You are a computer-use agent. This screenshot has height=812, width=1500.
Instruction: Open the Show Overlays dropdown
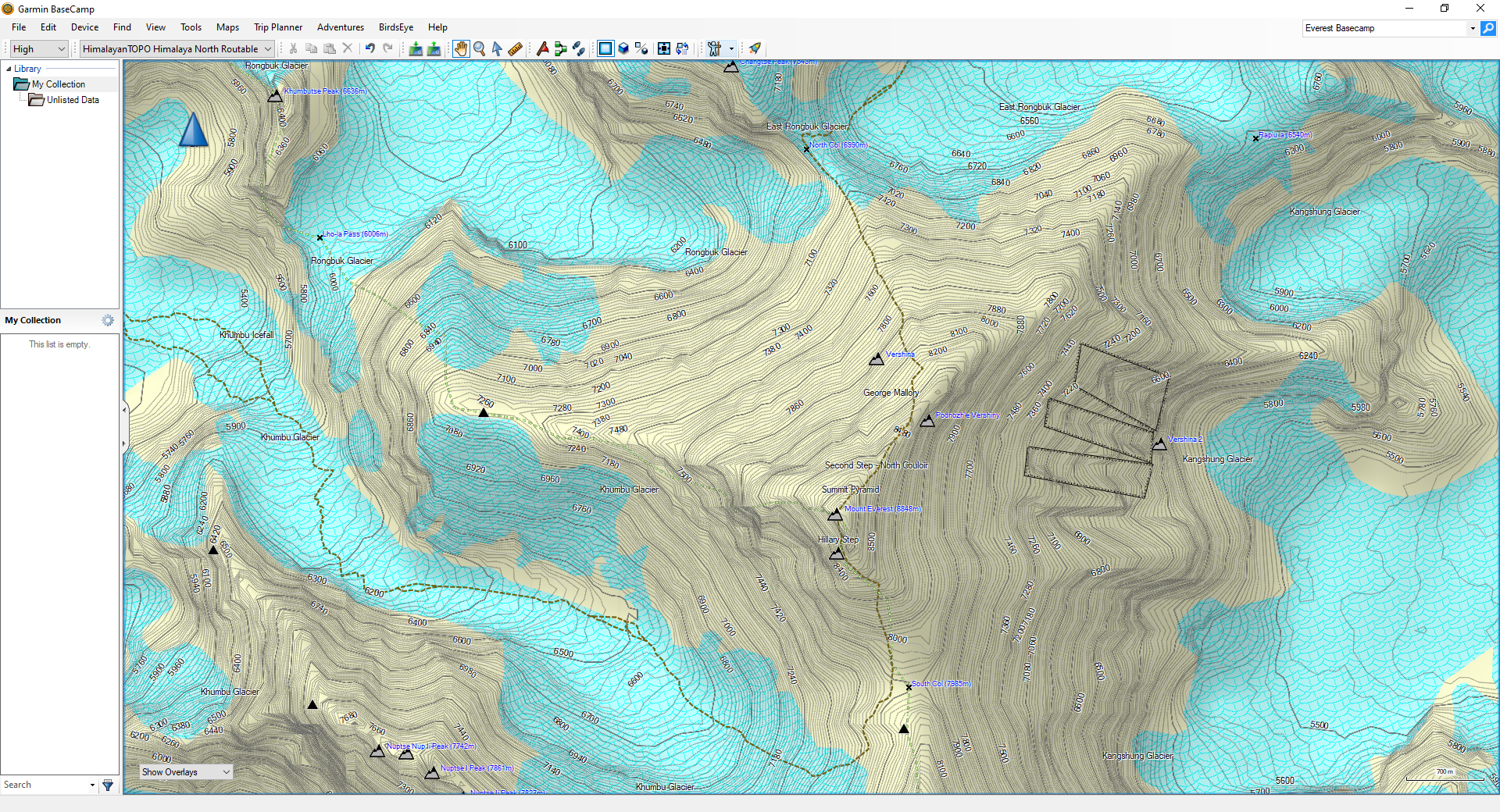pyautogui.click(x=186, y=772)
